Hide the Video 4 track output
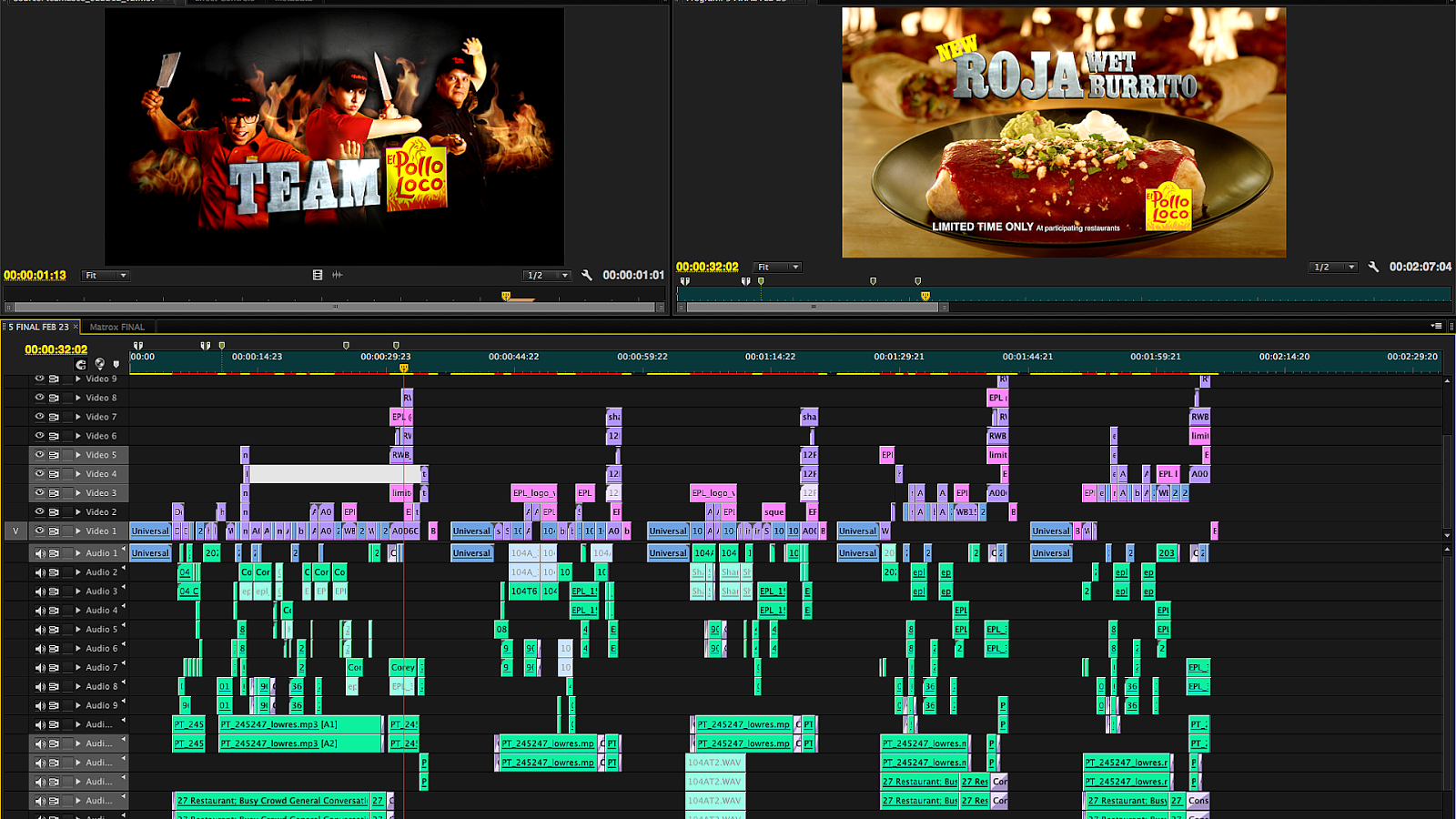Image resolution: width=1456 pixels, height=819 pixels. click(39, 473)
